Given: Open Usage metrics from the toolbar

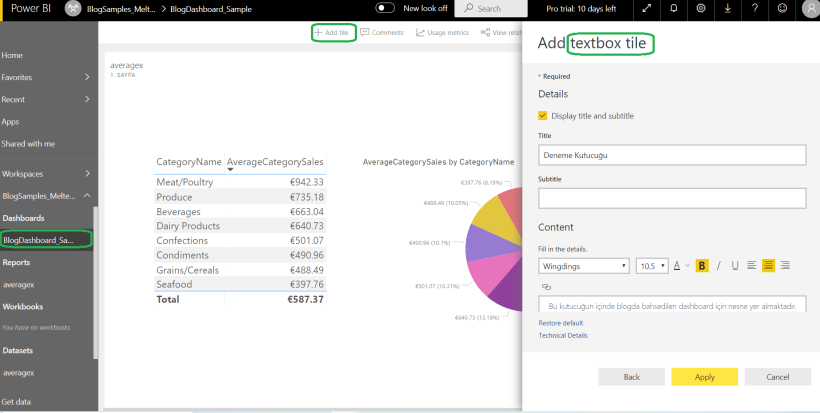Looking at the screenshot, I should (x=442, y=33).
